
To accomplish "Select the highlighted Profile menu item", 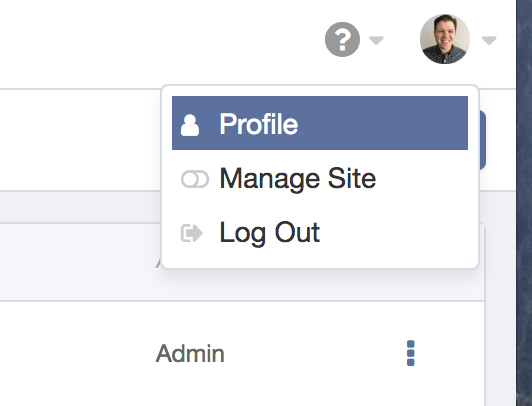I will pyautogui.click(x=320, y=123).
